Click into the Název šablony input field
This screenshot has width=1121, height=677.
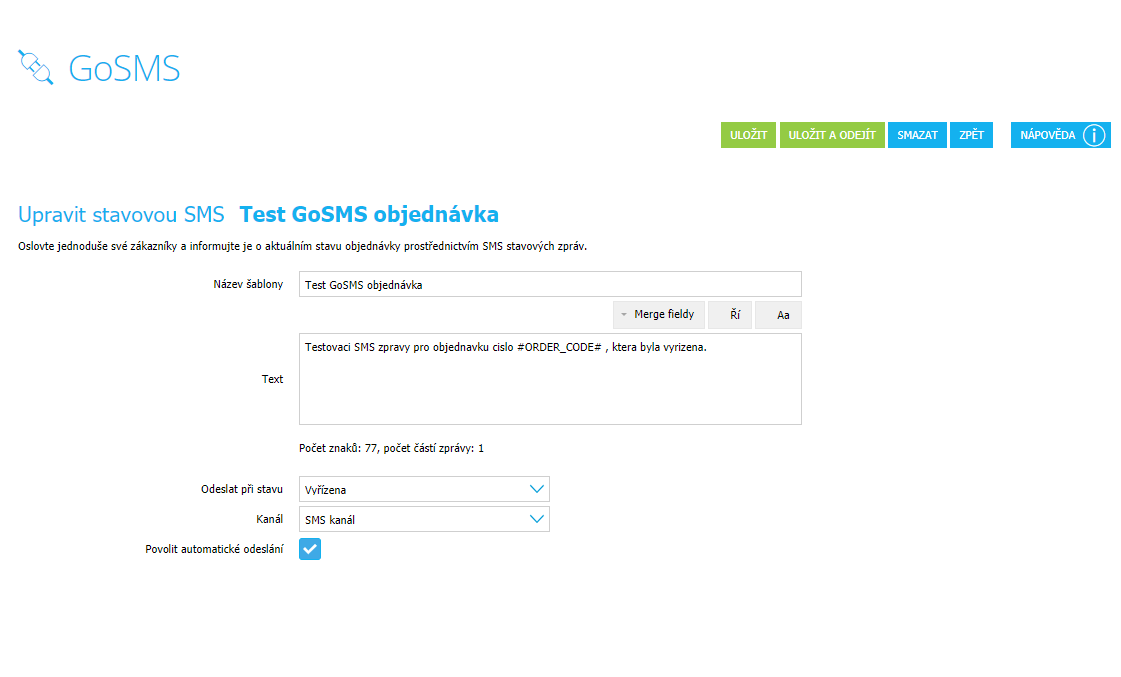point(550,285)
